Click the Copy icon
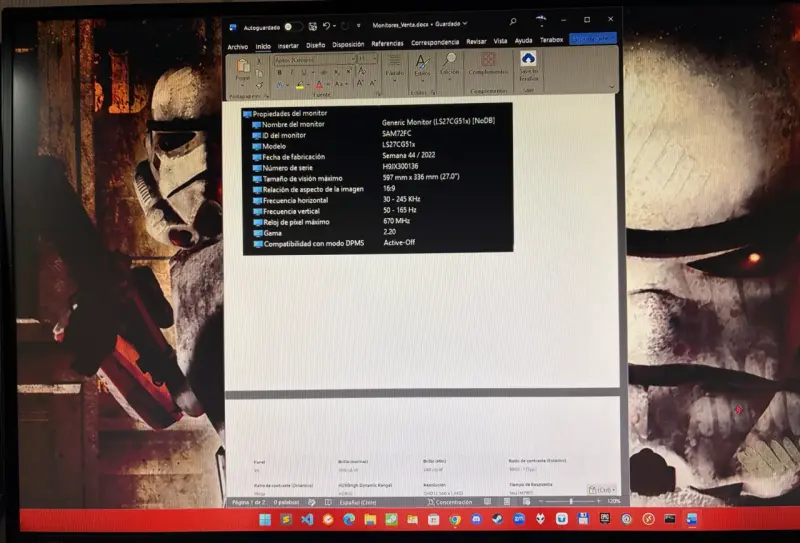This screenshot has width=800, height=543. (x=259, y=73)
